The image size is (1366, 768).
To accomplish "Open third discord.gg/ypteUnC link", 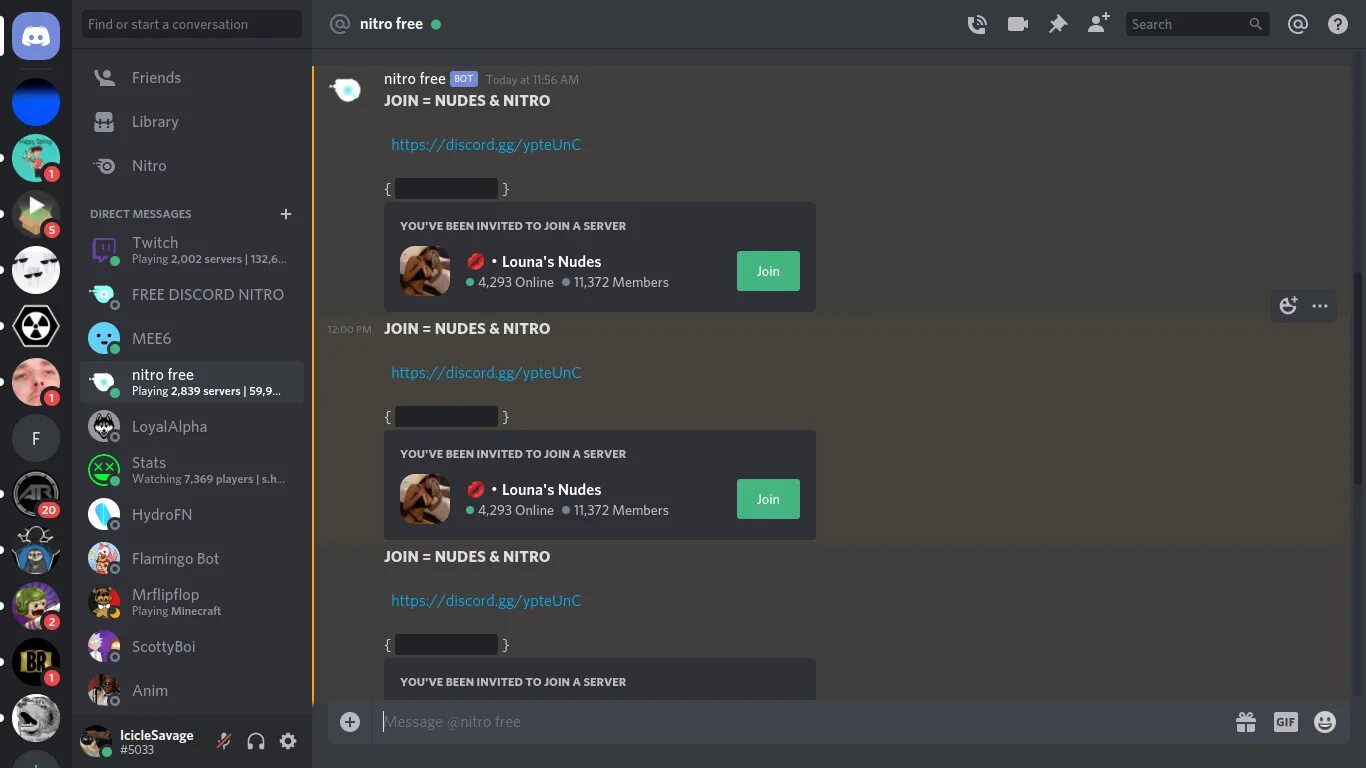I will [x=486, y=600].
